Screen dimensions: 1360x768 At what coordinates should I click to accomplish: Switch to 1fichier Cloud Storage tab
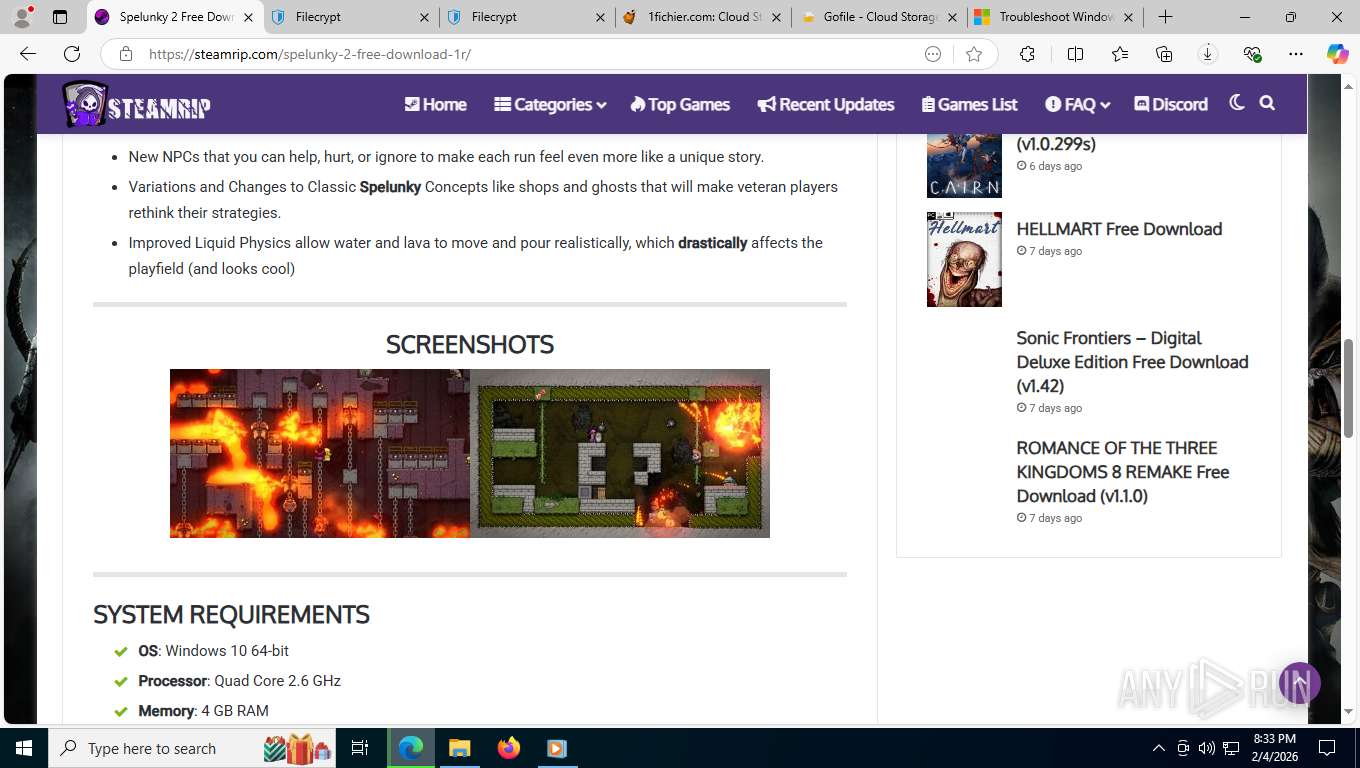(x=702, y=17)
